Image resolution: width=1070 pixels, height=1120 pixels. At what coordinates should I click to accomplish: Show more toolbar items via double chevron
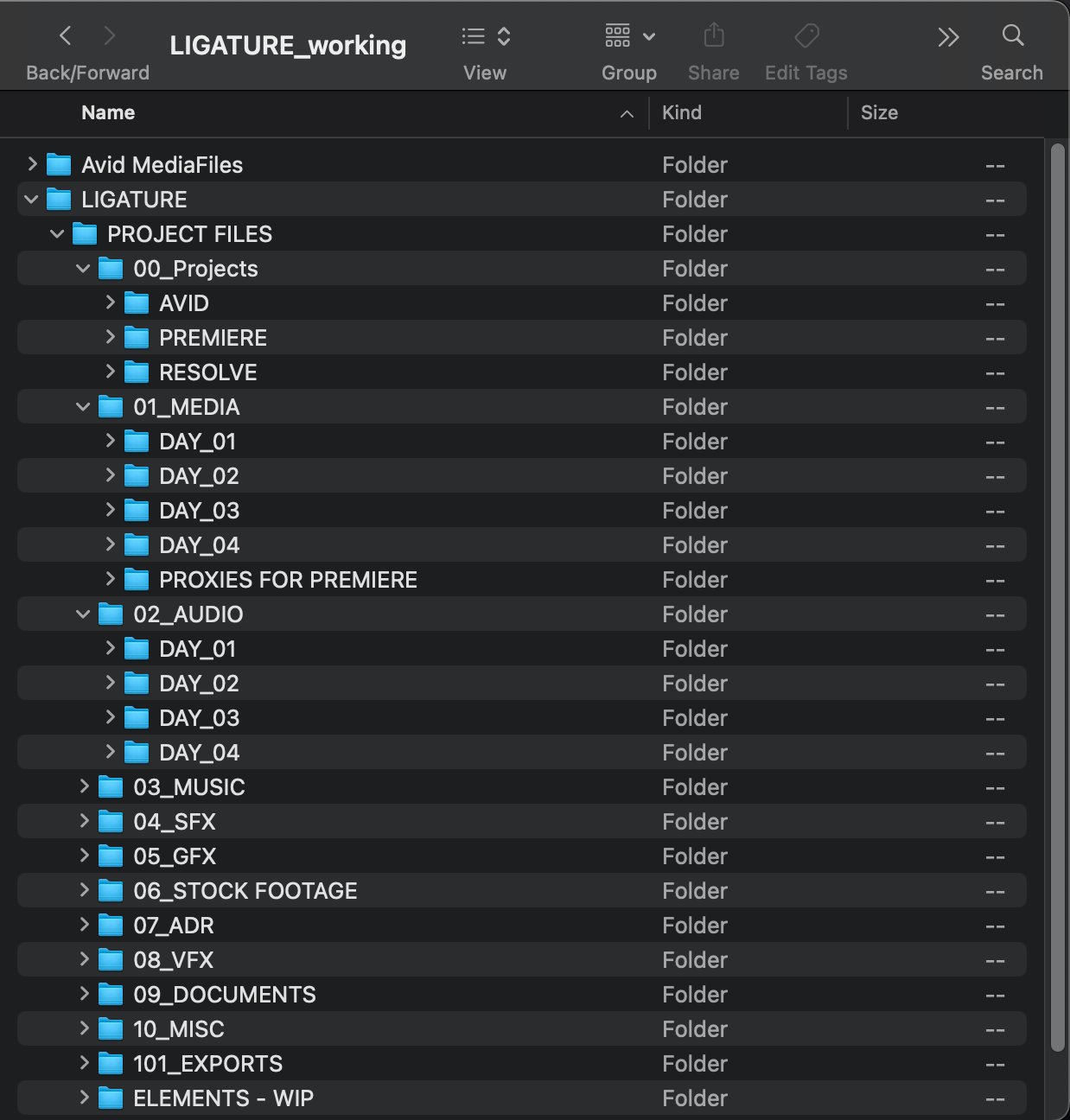[x=948, y=37]
